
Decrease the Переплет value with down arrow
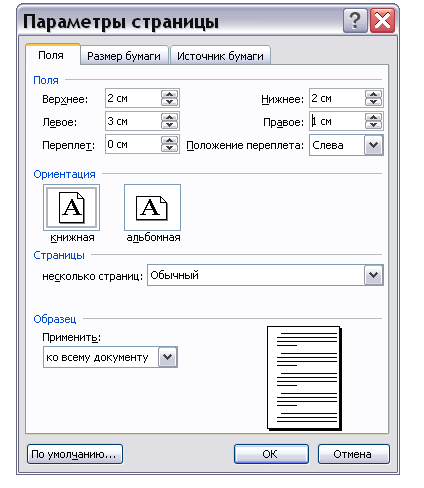tap(170, 148)
